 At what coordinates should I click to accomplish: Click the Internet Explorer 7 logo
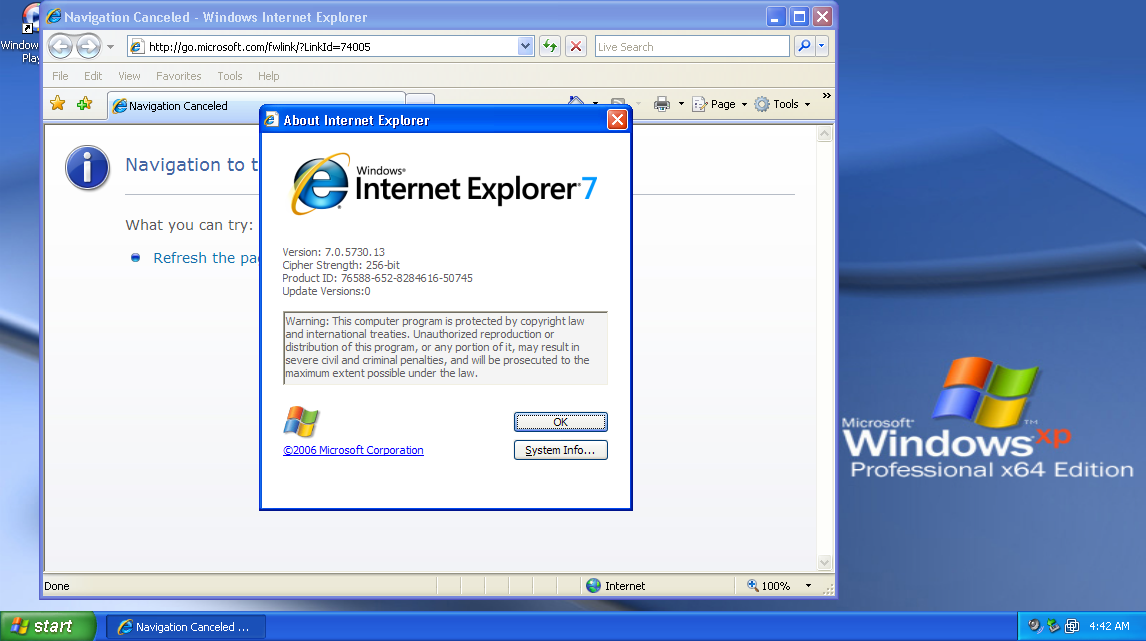click(x=444, y=184)
